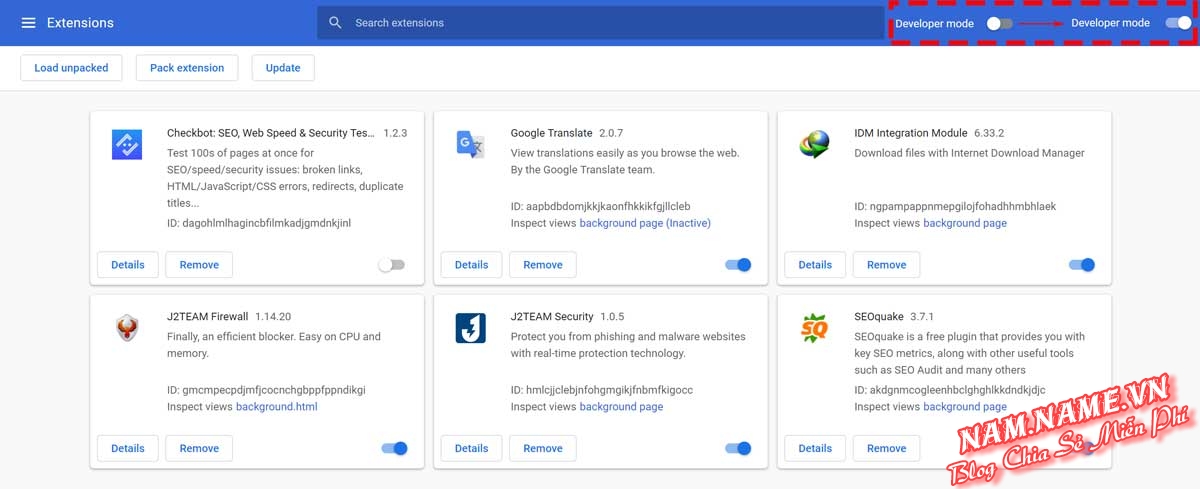Image resolution: width=1200 pixels, height=489 pixels.
Task: Click the IDM version 6.33.2 text
Action: click(x=989, y=133)
